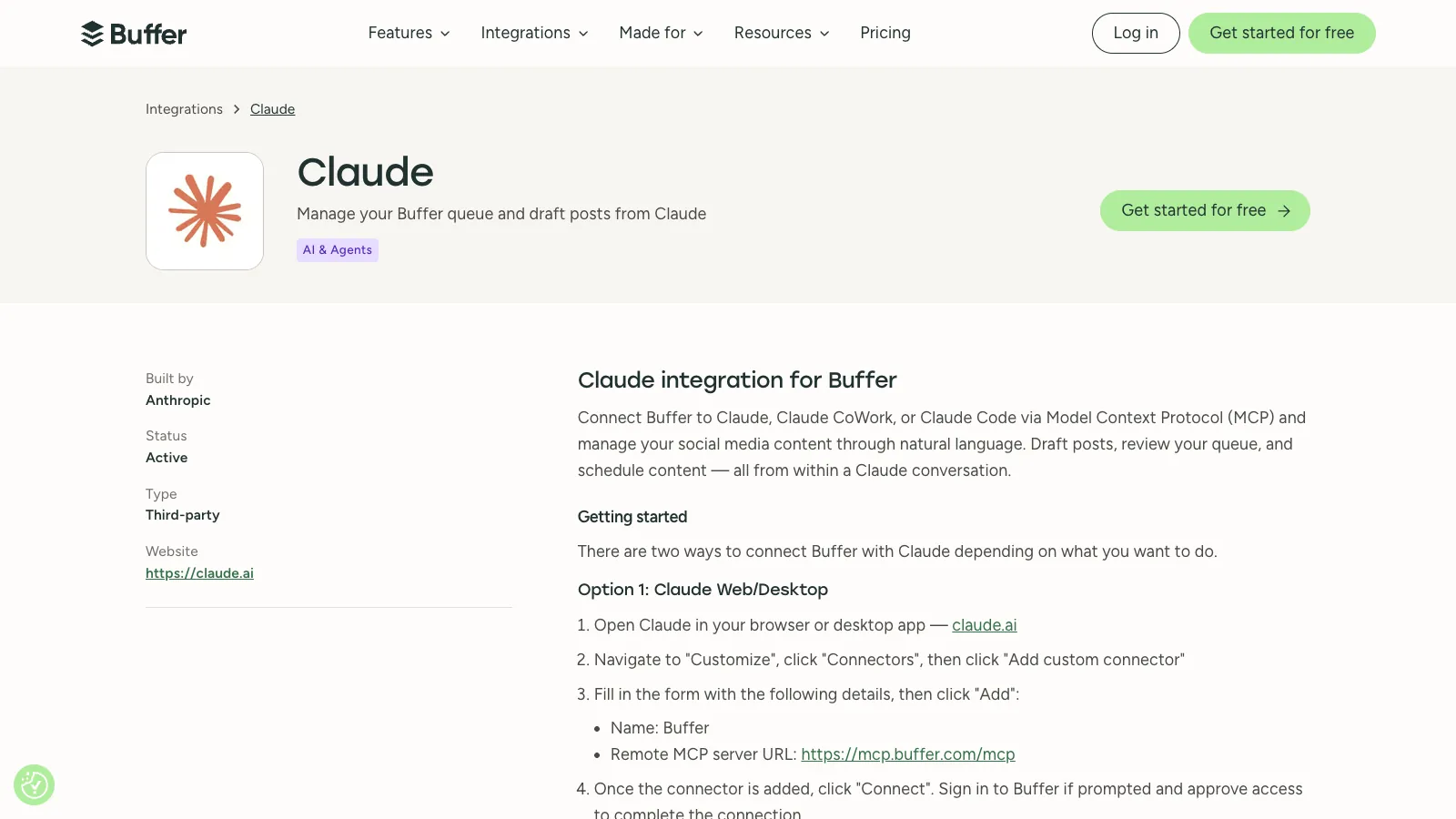Expand the Features dropdown menu
Screen dimensions: 1456x819
(x=409, y=33)
